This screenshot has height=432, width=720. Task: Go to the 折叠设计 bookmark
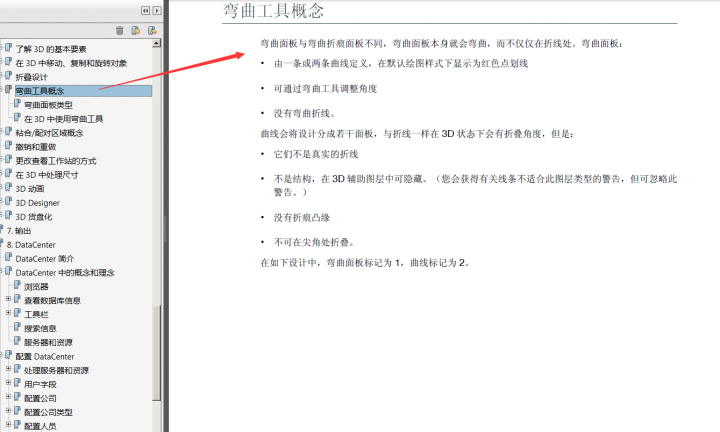click(x=31, y=77)
